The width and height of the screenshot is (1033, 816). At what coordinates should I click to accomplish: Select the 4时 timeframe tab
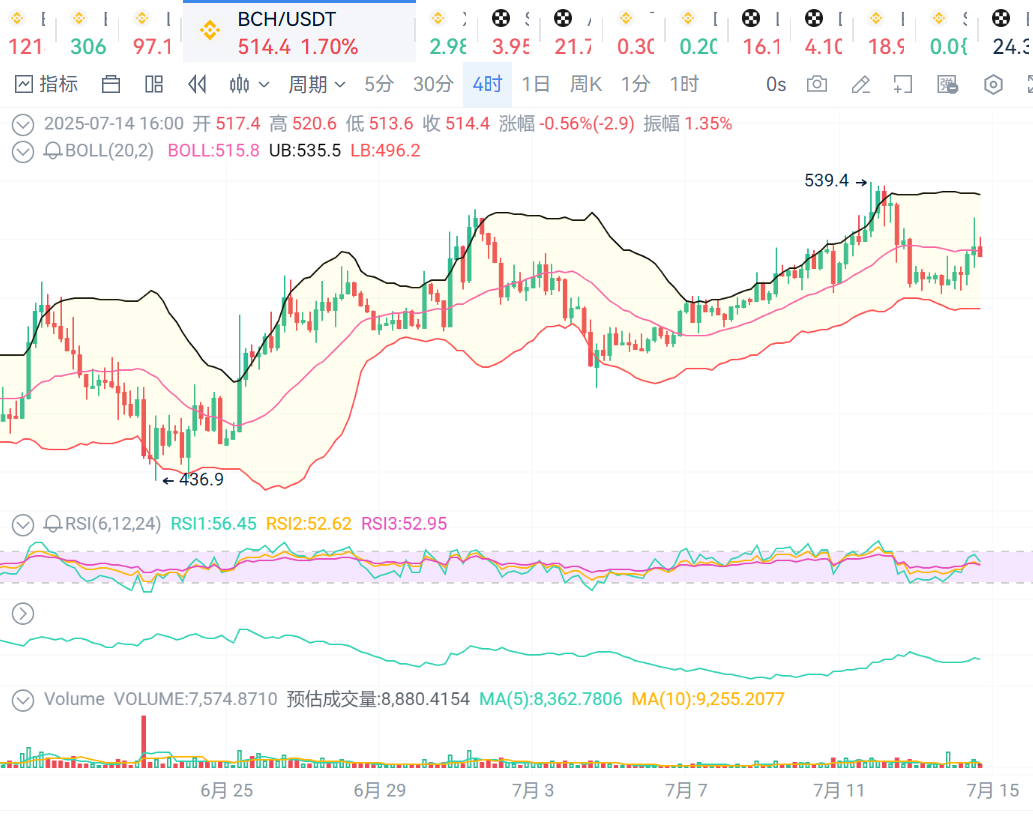488,84
